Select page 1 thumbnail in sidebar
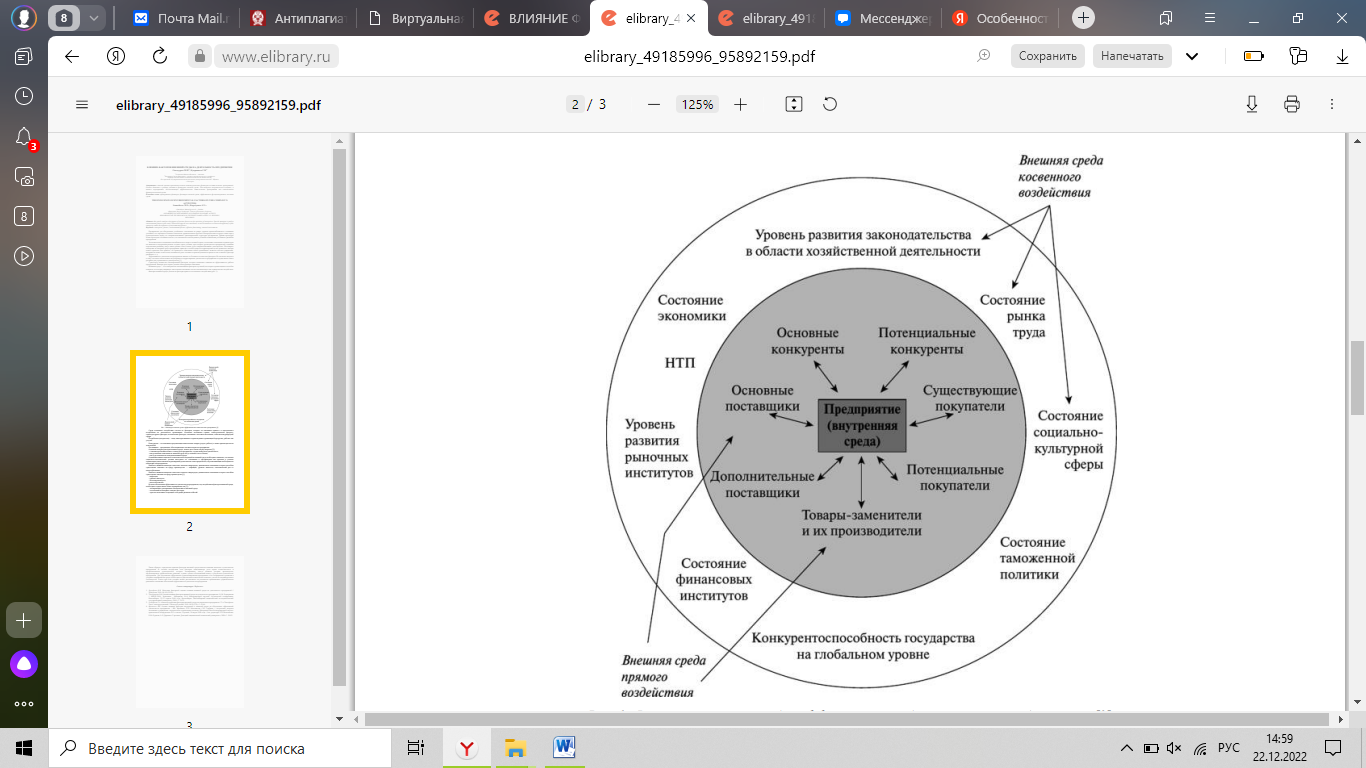 click(189, 231)
